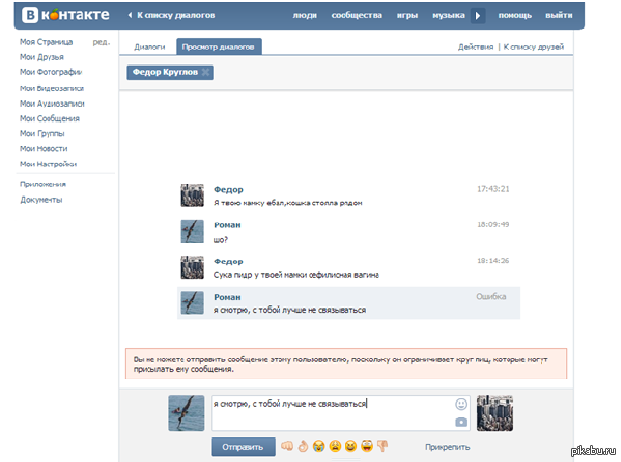This screenshot has height=462, width=621.
Task: Click the camera attach photo icon
Action: (461, 422)
